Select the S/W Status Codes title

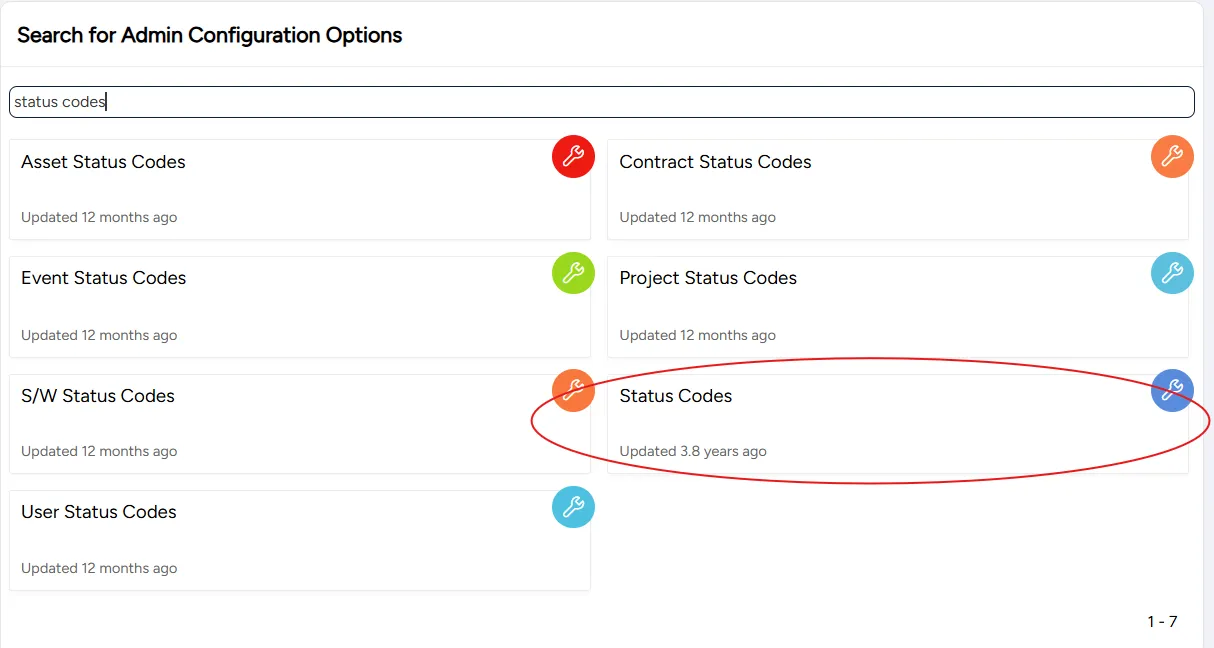tap(98, 396)
